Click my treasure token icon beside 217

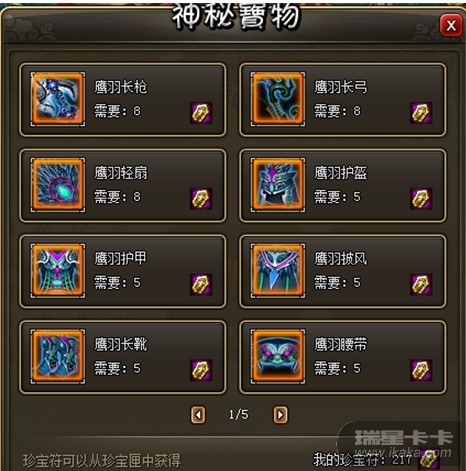429,459
